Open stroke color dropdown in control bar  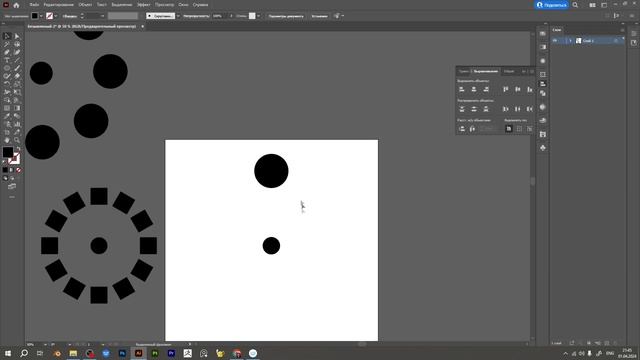click(x=56, y=16)
